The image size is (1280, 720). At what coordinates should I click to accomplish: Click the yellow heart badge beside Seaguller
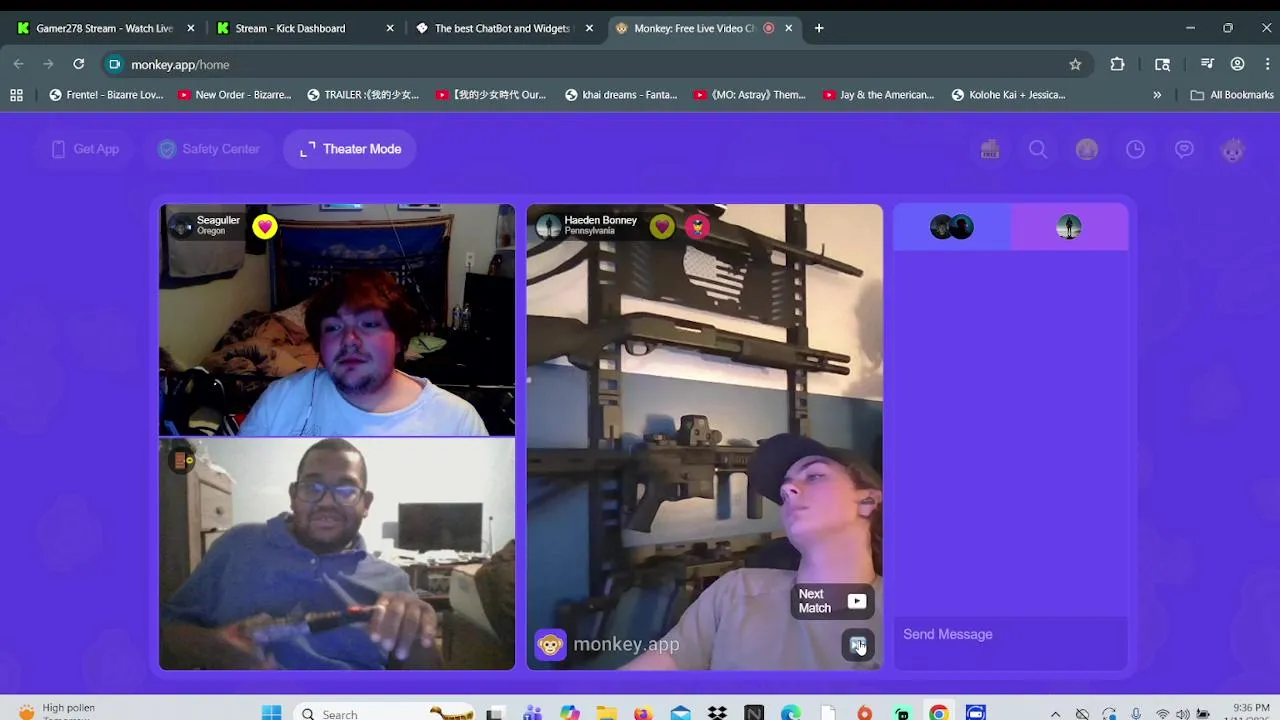click(x=265, y=227)
